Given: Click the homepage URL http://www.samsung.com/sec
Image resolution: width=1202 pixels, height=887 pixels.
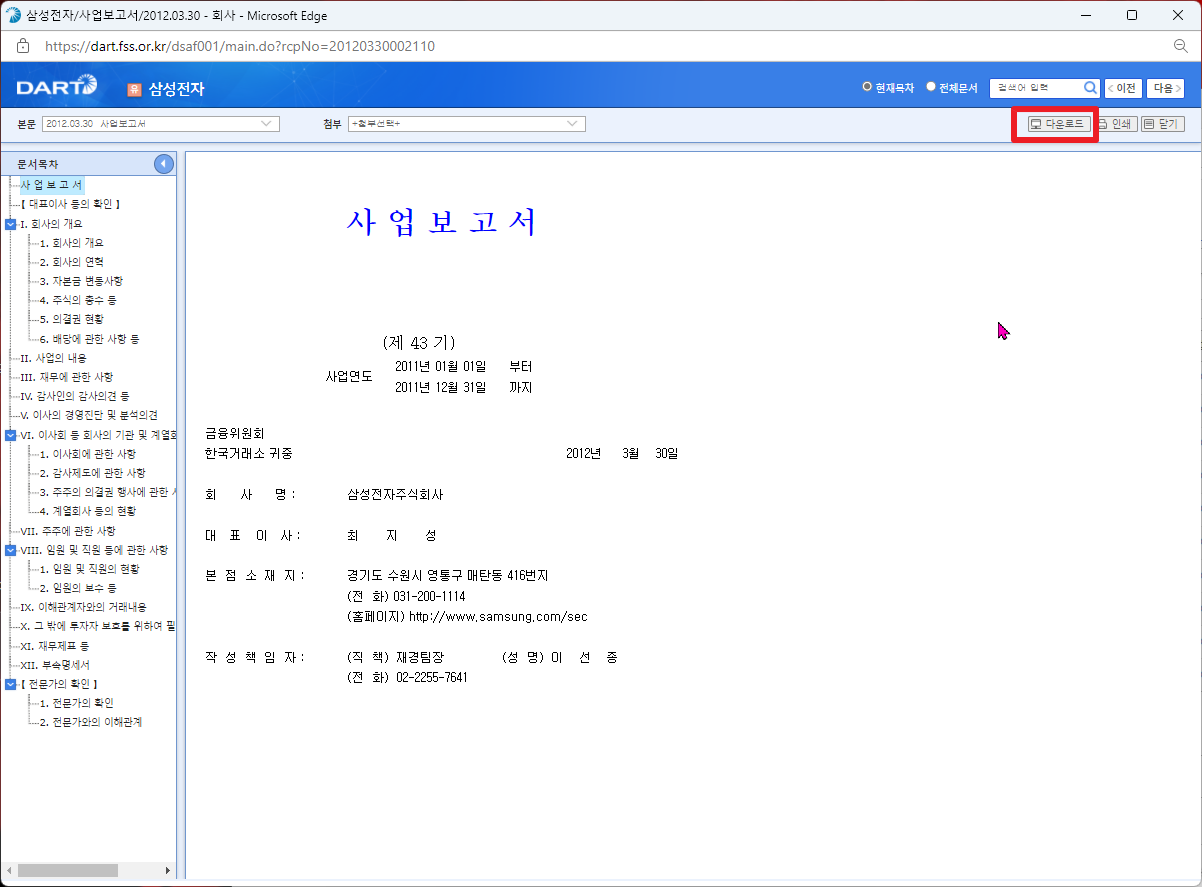Looking at the screenshot, I should [498, 617].
